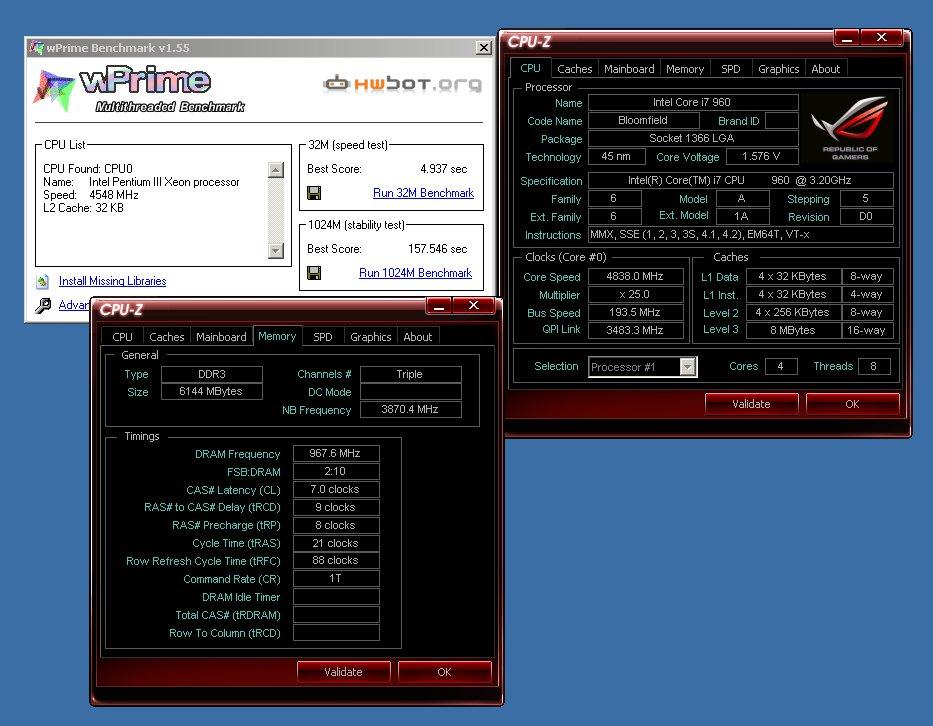The width and height of the screenshot is (933, 726).
Task: Open Mainboard tab in the right CPU-Z window
Action: point(629,69)
